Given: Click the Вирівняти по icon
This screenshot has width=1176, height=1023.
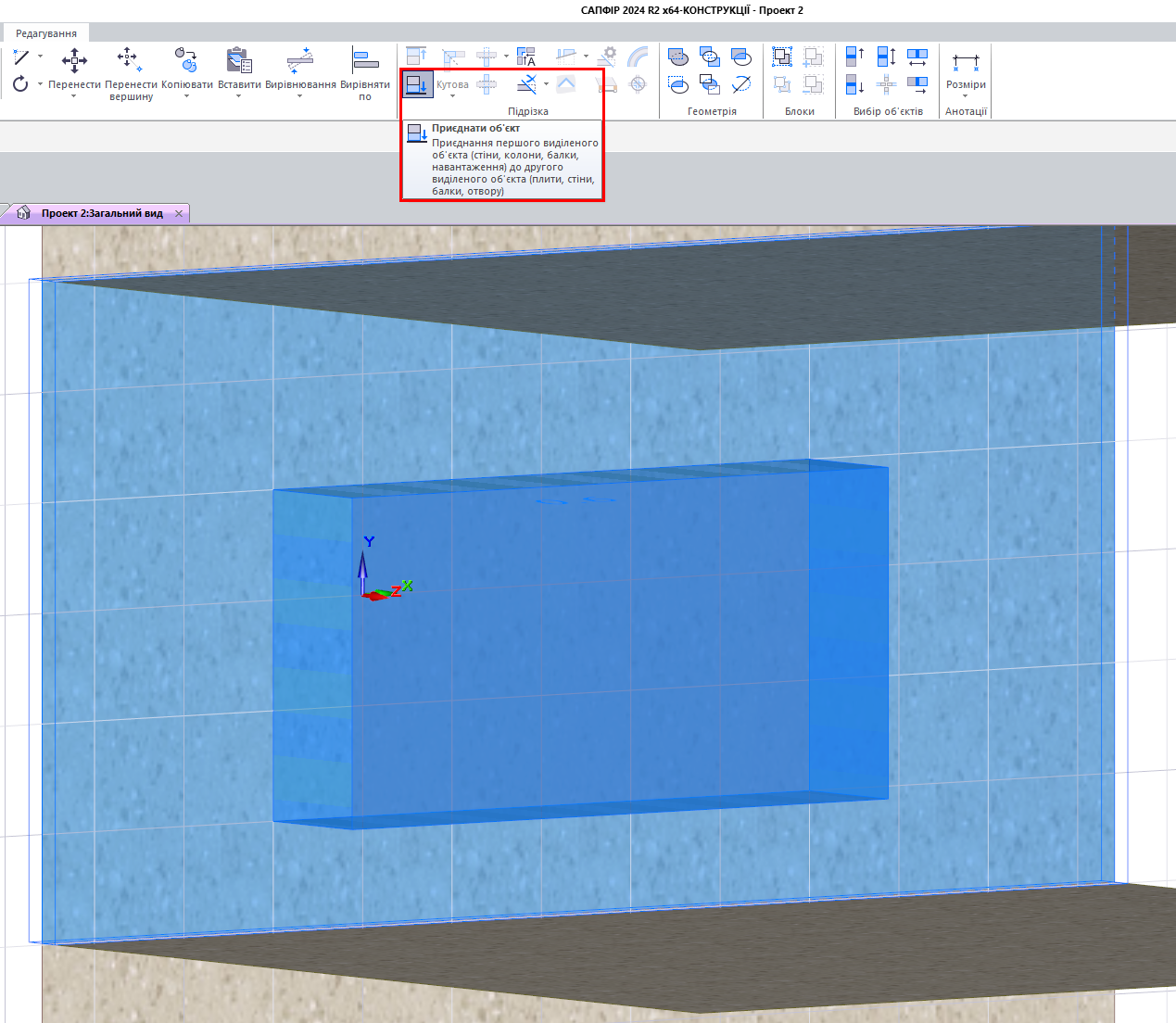Looking at the screenshot, I should [x=365, y=62].
